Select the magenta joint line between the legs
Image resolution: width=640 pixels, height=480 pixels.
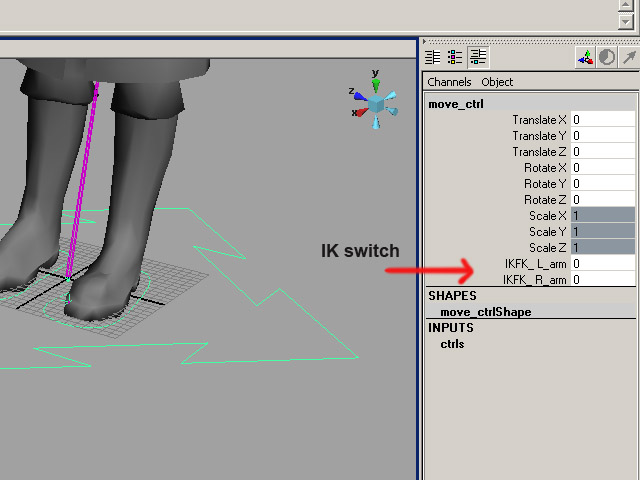pos(83,180)
